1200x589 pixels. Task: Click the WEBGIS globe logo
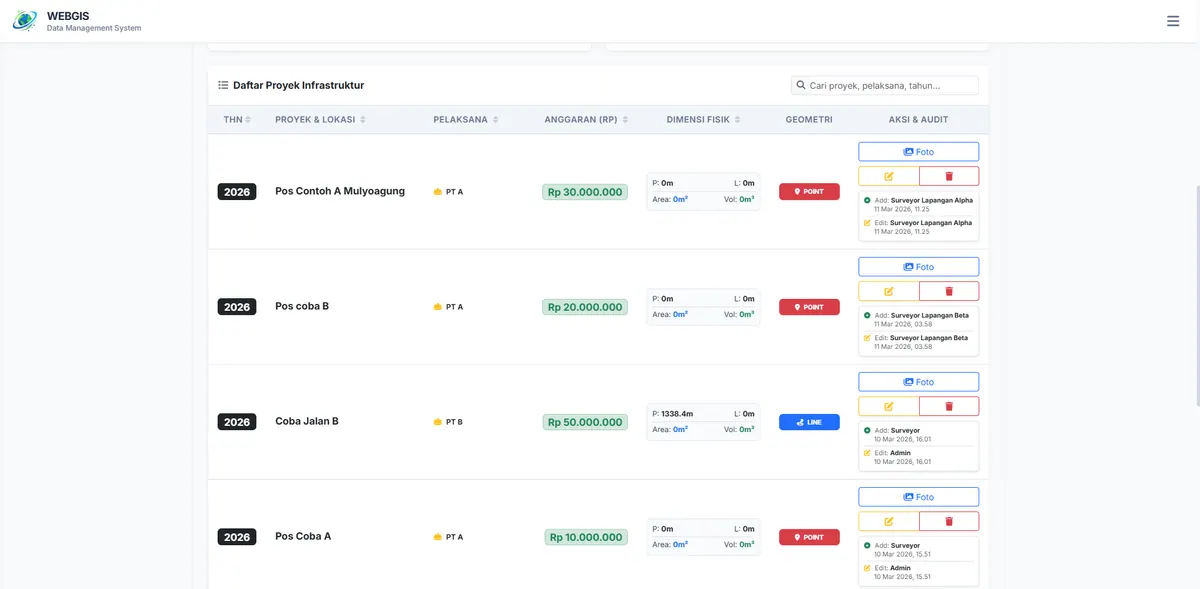point(25,21)
